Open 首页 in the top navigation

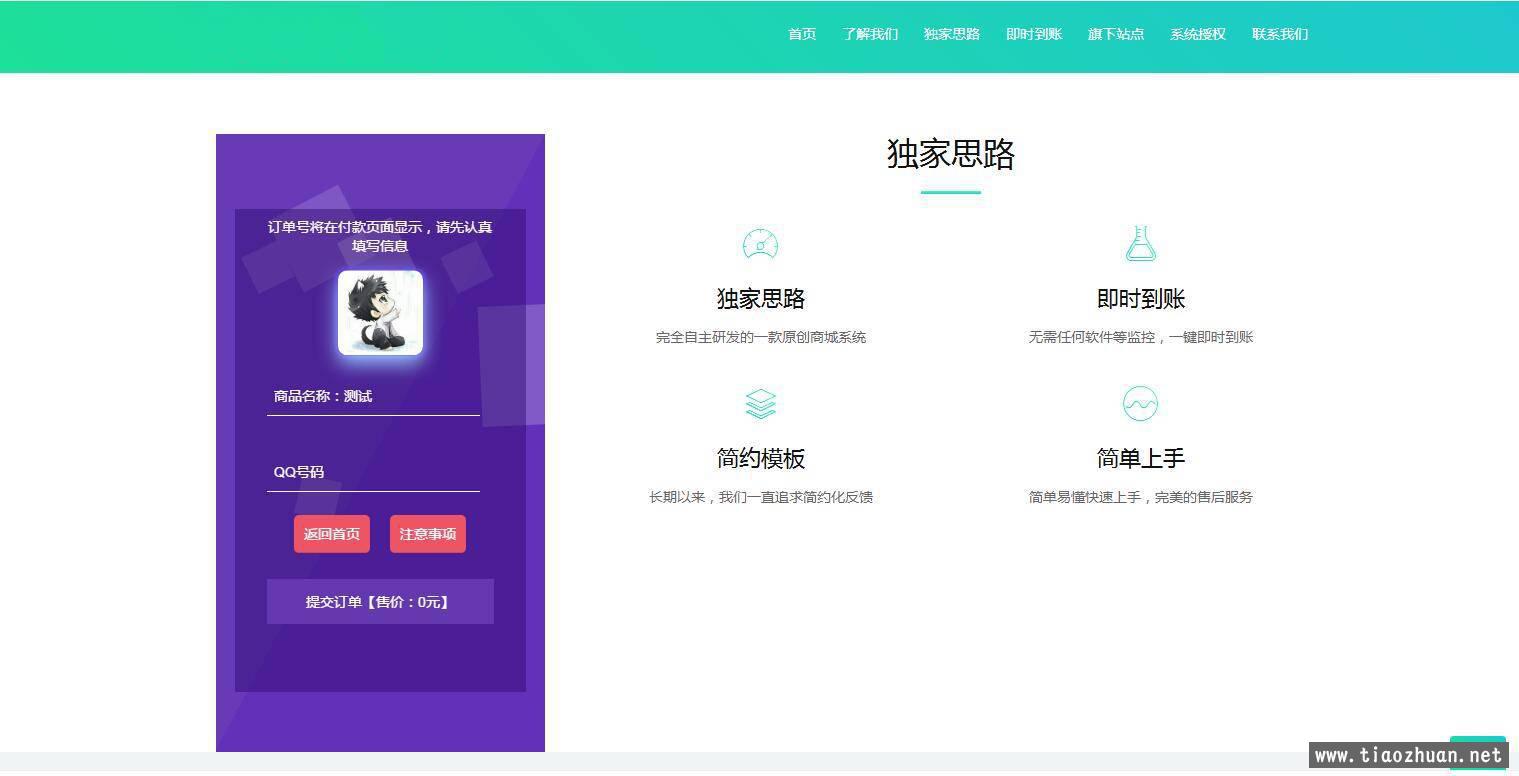click(802, 34)
